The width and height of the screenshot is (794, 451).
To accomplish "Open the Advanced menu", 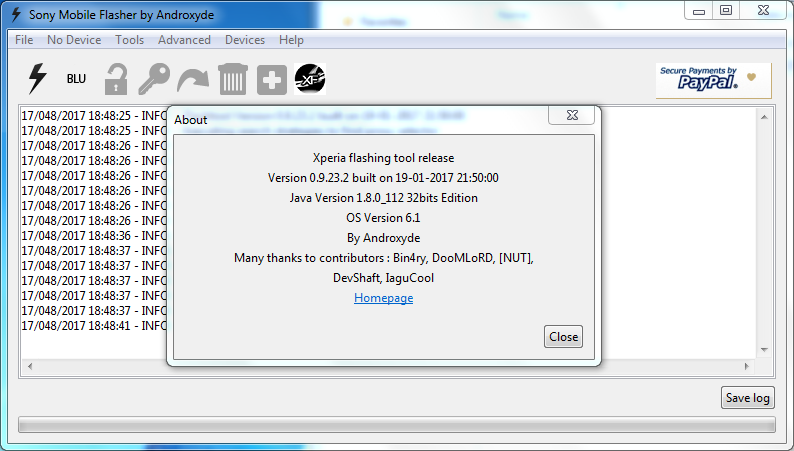I will click(x=184, y=40).
